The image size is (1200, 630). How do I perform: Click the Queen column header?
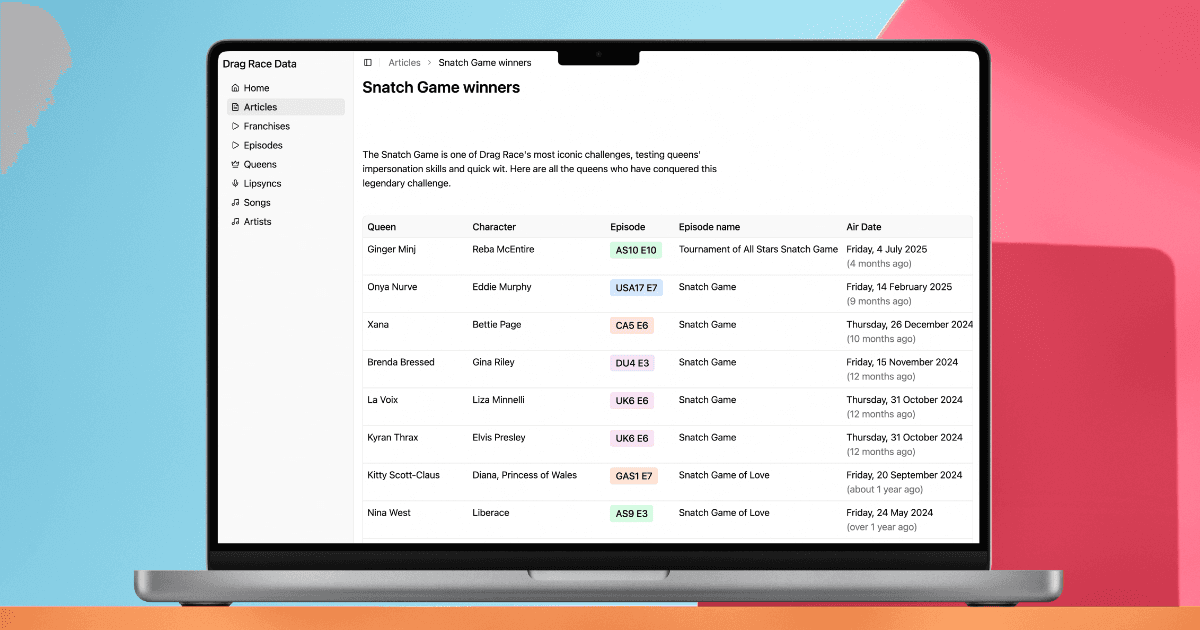pyautogui.click(x=382, y=227)
